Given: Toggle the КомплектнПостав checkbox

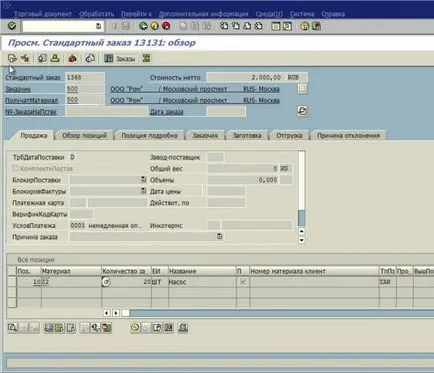Looking at the screenshot, I should tap(15, 168).
